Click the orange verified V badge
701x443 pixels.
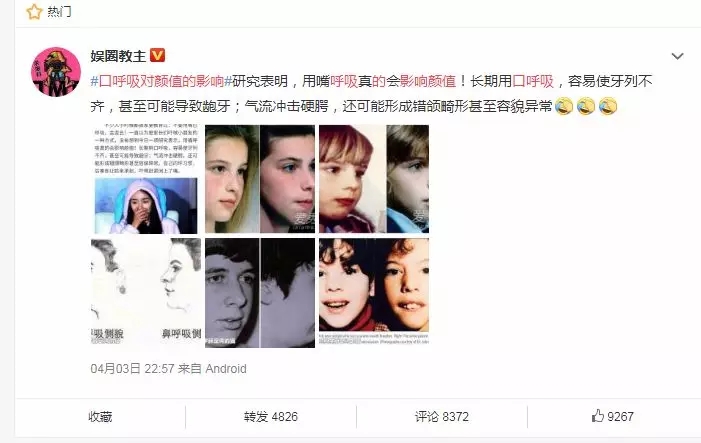tap(157, 55)
